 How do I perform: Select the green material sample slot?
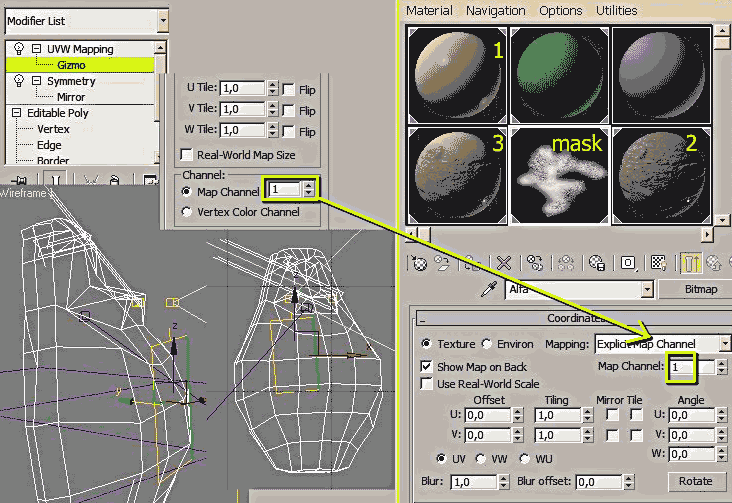(559, 75)
